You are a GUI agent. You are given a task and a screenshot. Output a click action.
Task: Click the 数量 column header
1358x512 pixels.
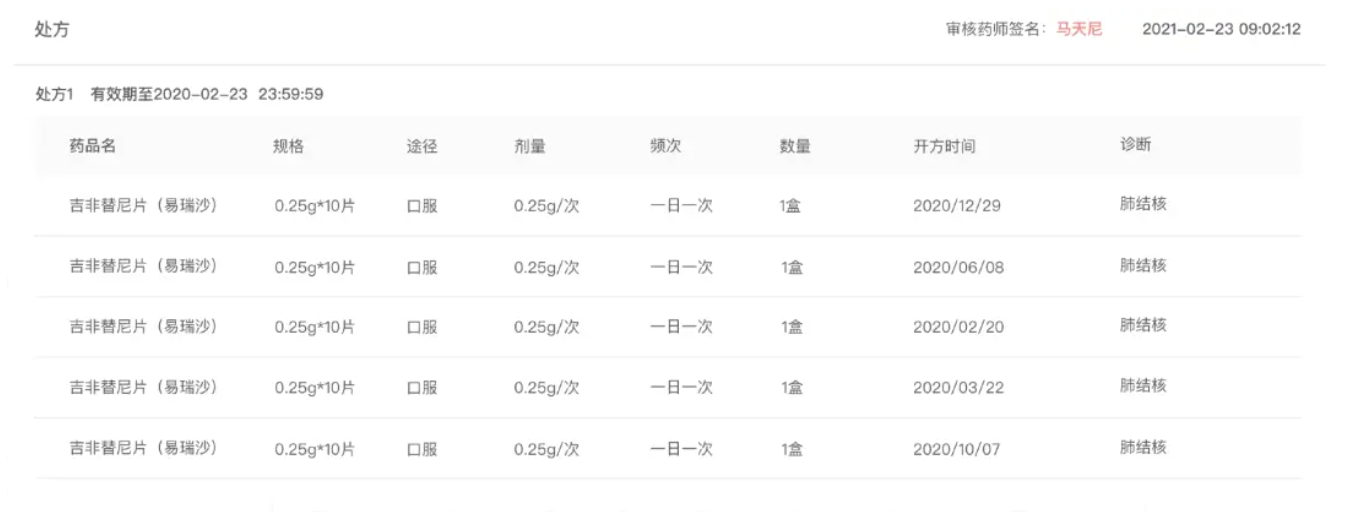pyautogui.click(x=795, y=147)
